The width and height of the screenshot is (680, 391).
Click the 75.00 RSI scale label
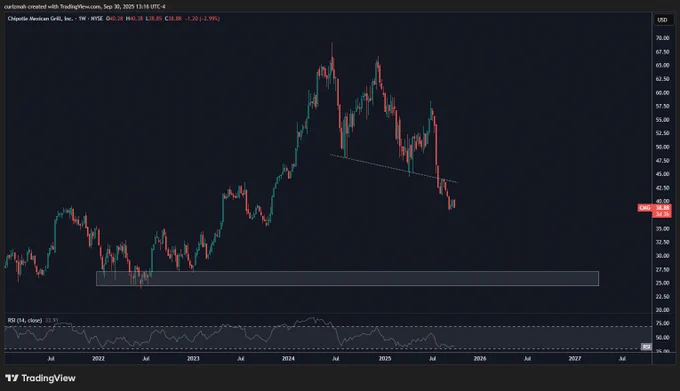click(x=662, y=323)
